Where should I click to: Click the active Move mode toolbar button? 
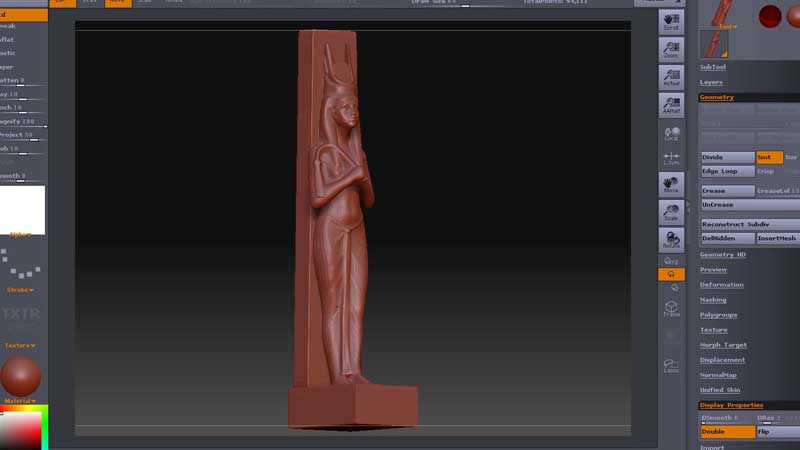118,3
